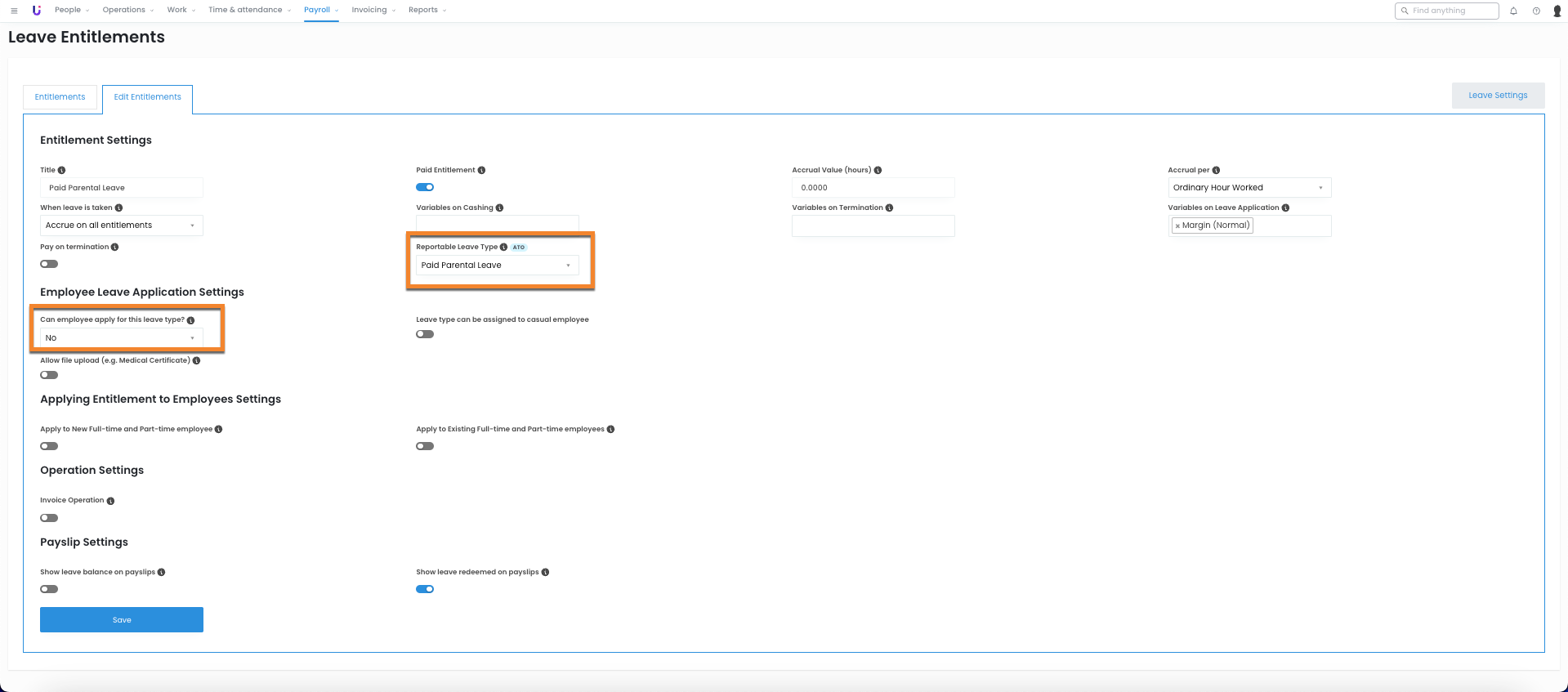Click info icon next to Title

(62, 170)
